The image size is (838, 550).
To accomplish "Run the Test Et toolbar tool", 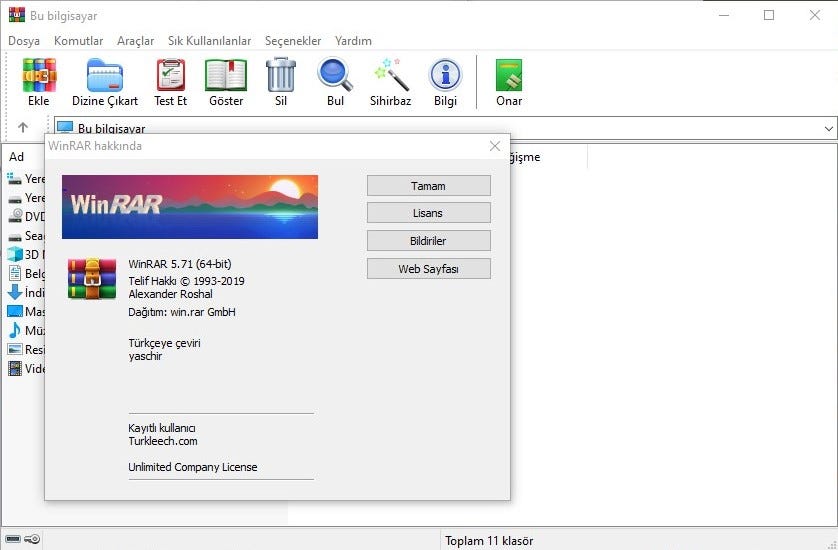I will (x=170, y=75).
